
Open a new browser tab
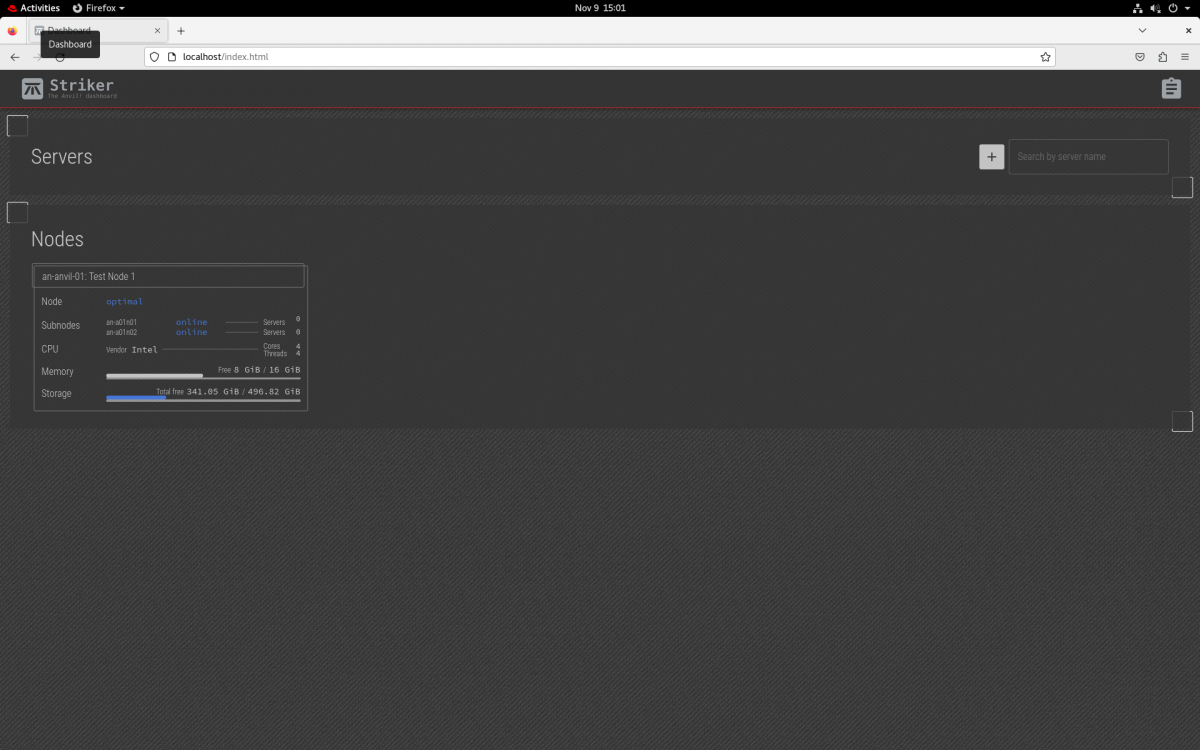click(181, 31)
